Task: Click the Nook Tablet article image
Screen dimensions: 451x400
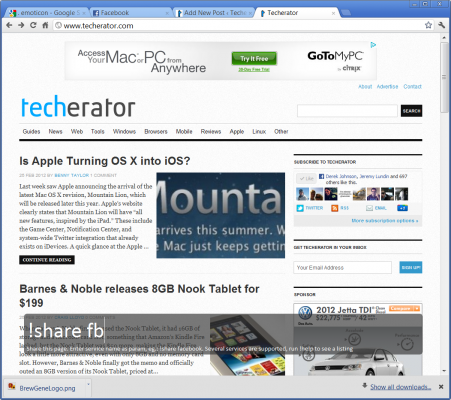Action: tap(247, 345)
